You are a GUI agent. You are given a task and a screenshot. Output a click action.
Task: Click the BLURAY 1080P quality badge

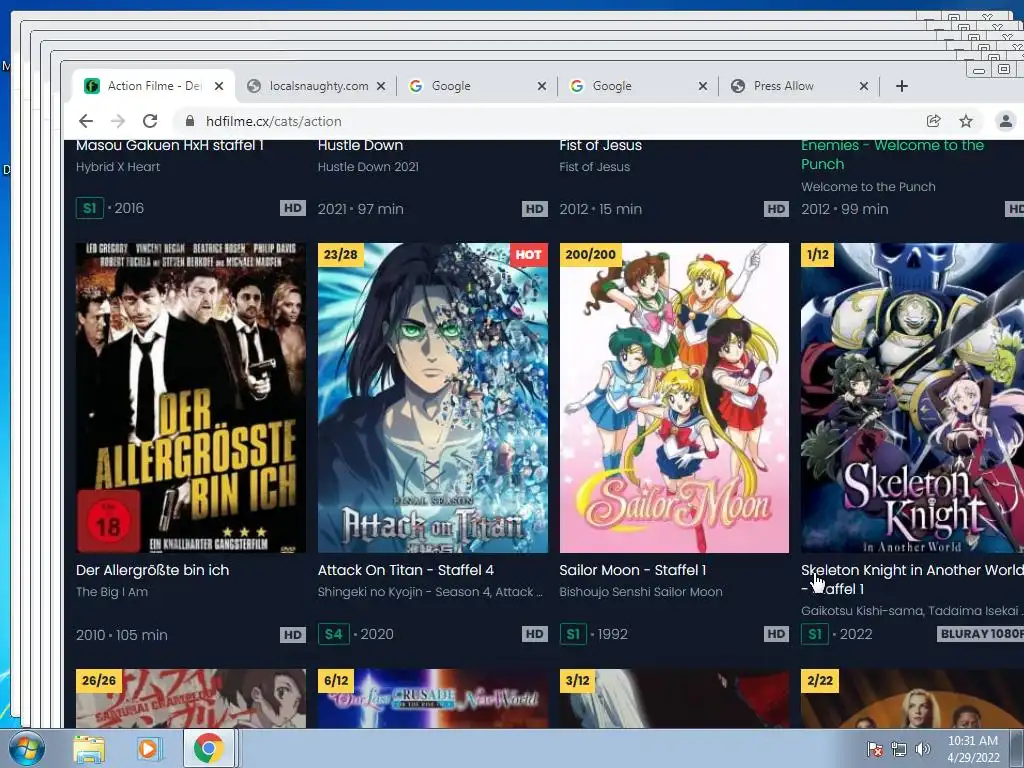point(980,634)
